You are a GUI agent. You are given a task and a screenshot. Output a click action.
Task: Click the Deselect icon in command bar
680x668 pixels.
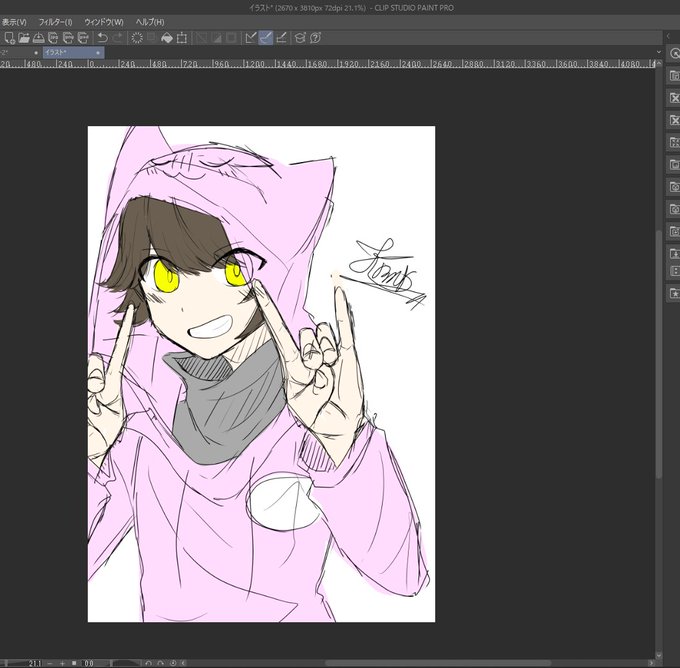(x=202, y=38)
